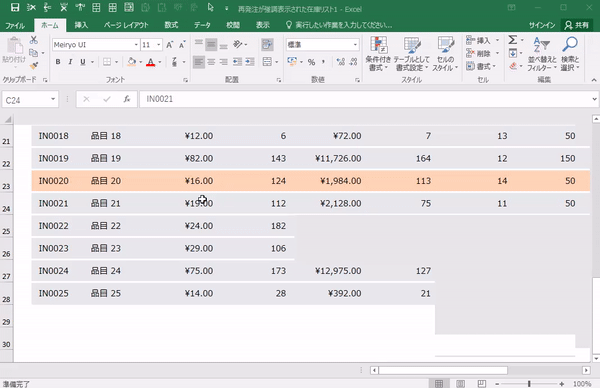
Task: Toggle center text alignment
Action: click(211, 62)
